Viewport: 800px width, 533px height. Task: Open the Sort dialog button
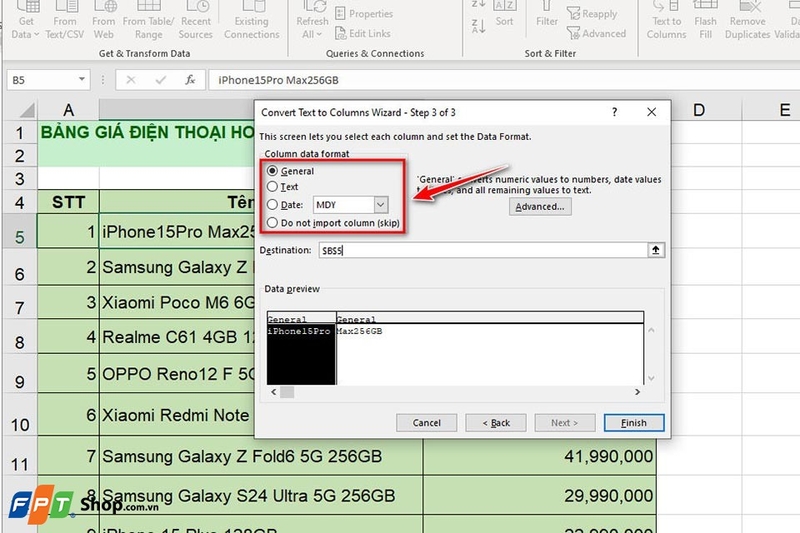[504, 15]
